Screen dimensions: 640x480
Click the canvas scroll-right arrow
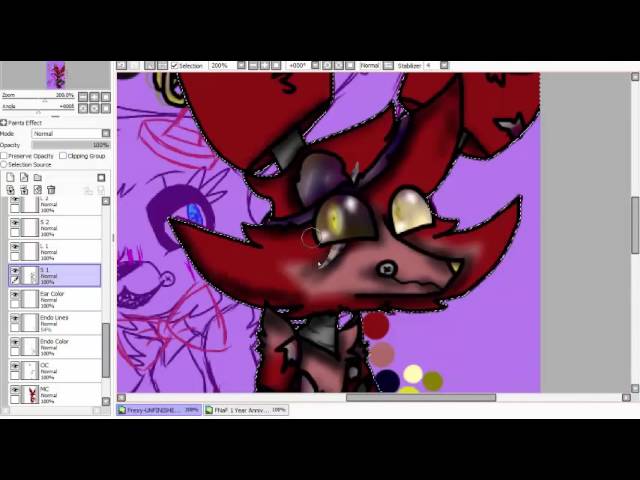pos(626,398)
